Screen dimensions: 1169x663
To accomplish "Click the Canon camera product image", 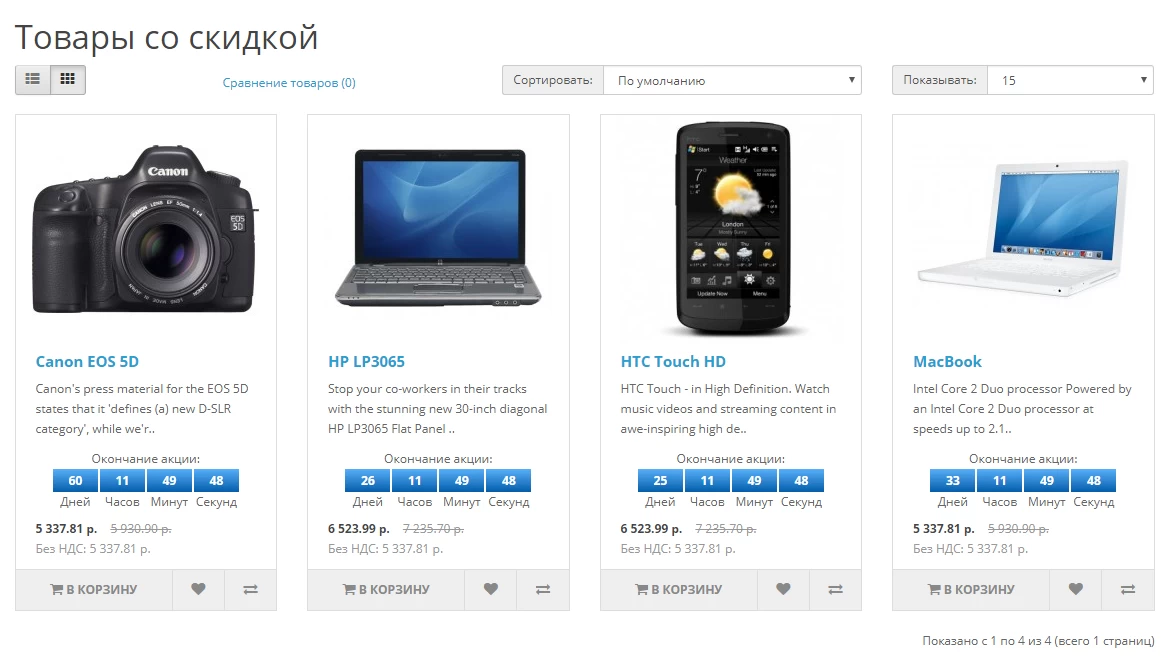I will 146,229.
